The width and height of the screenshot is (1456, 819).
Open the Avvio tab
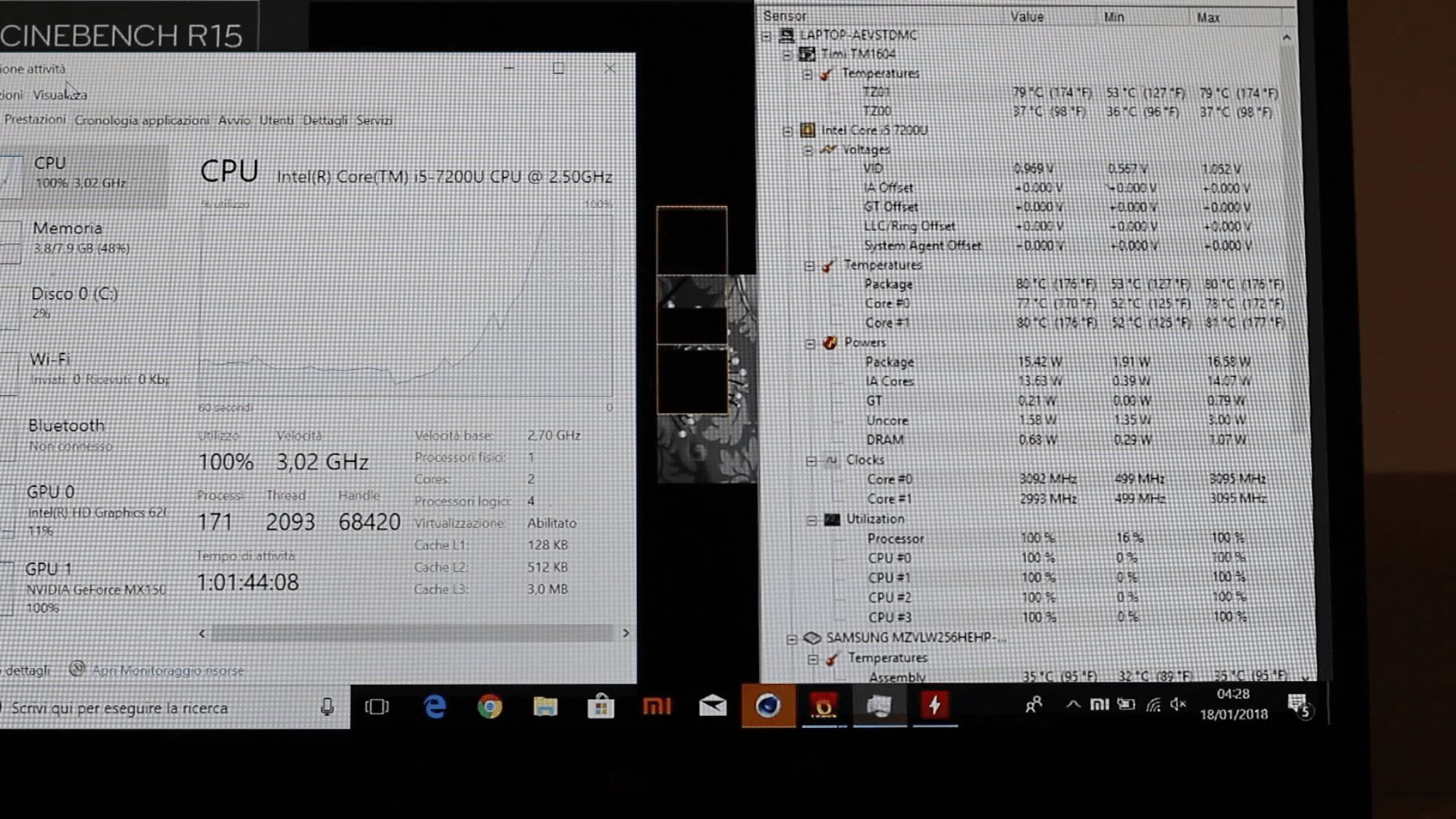[234, 121]
